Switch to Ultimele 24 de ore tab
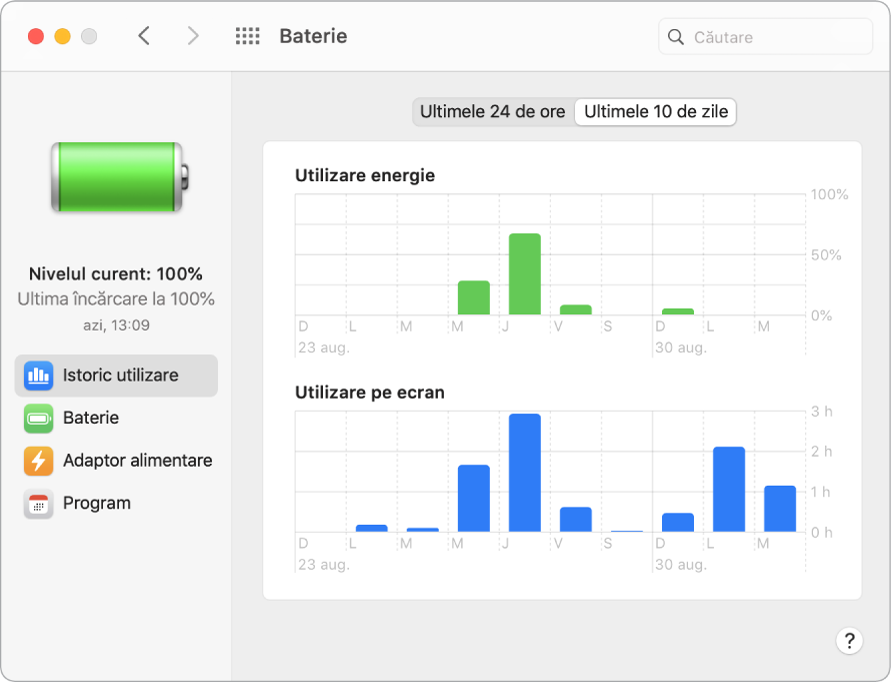This screenshot has width=896, height=686. 493,111
